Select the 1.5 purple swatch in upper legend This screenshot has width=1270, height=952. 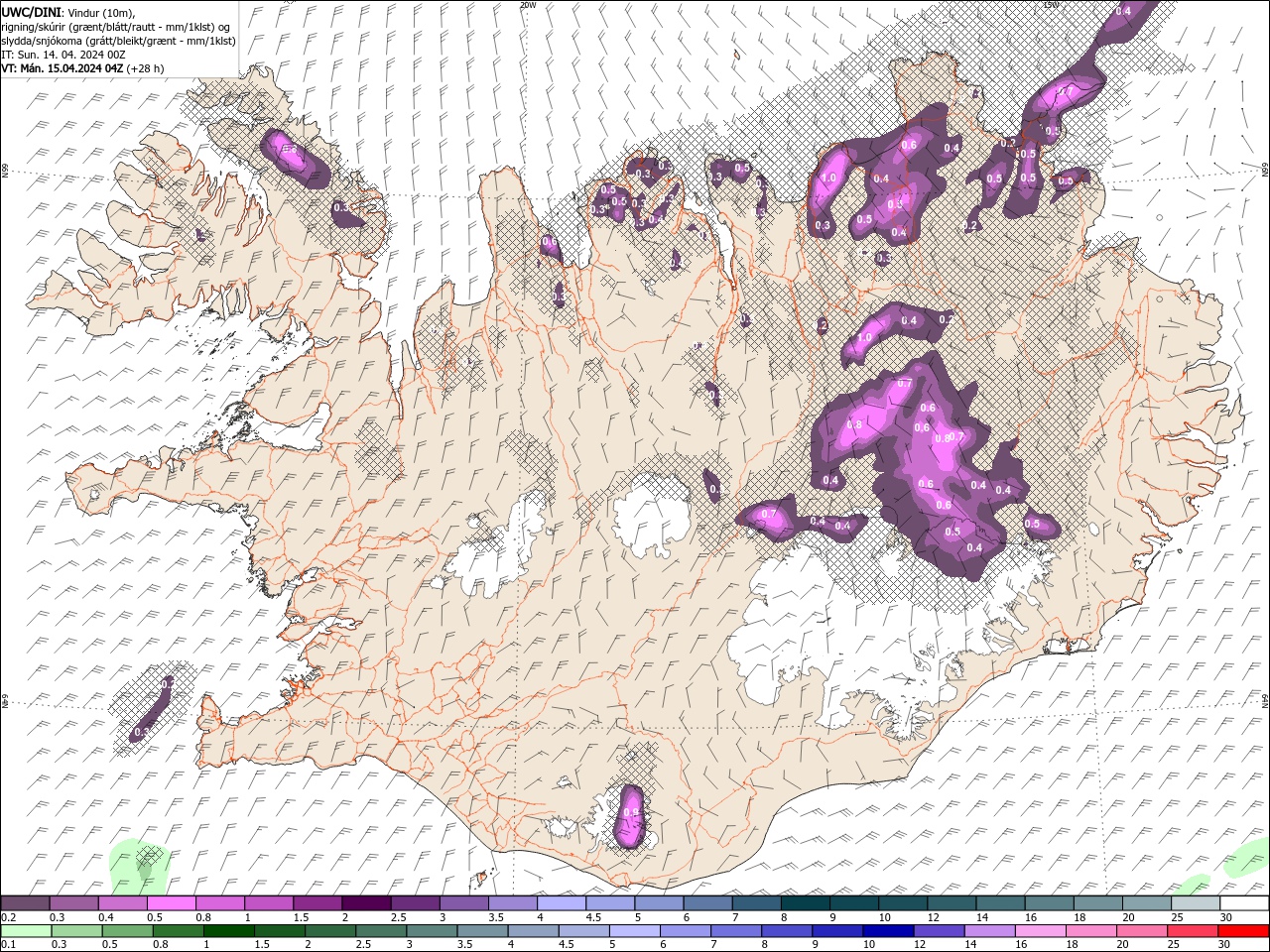317,903
